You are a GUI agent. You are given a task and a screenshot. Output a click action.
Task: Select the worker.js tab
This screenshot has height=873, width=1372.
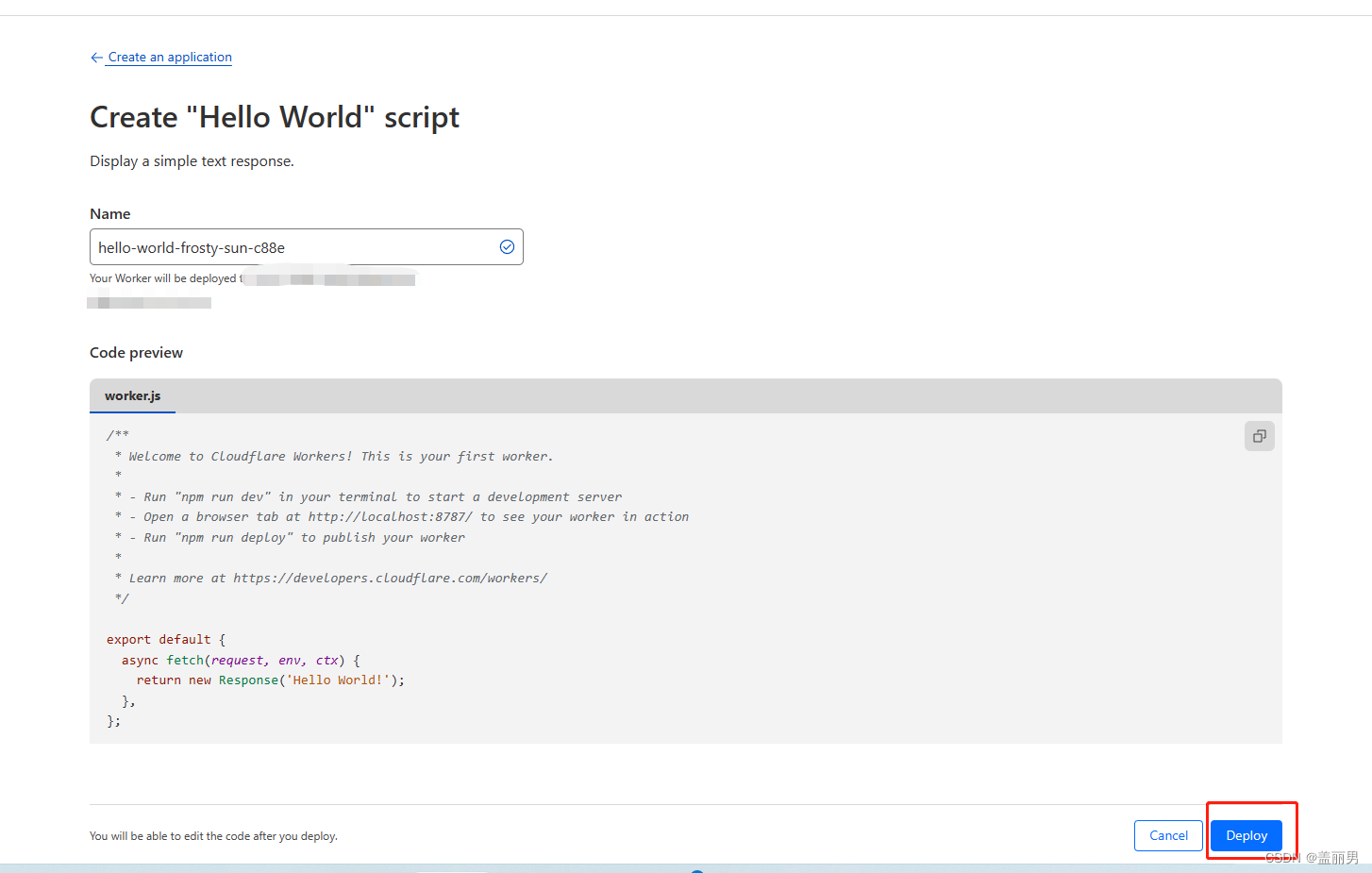(x=132, y=396)
